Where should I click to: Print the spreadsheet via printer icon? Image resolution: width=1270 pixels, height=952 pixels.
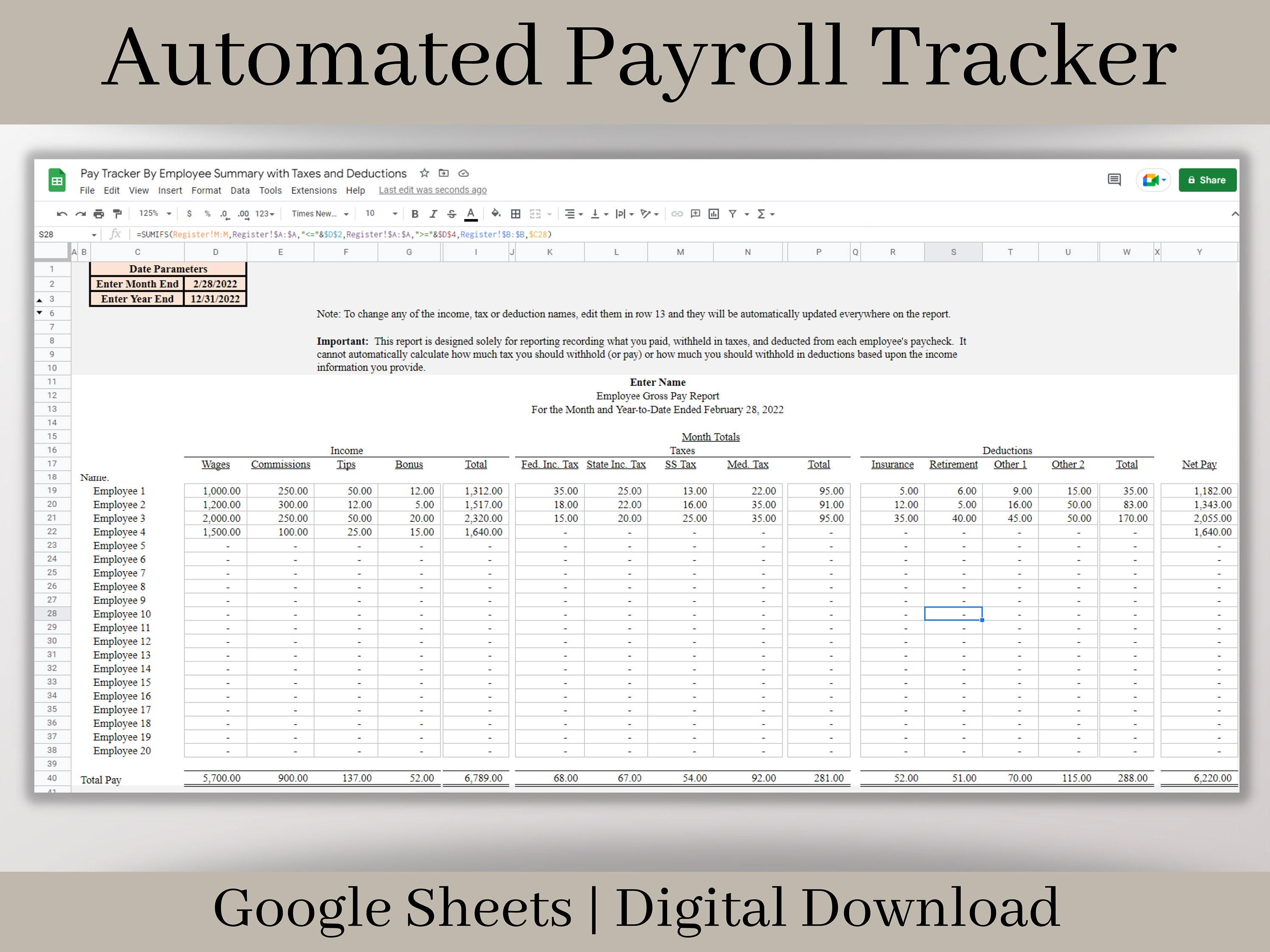pos(99,214)
